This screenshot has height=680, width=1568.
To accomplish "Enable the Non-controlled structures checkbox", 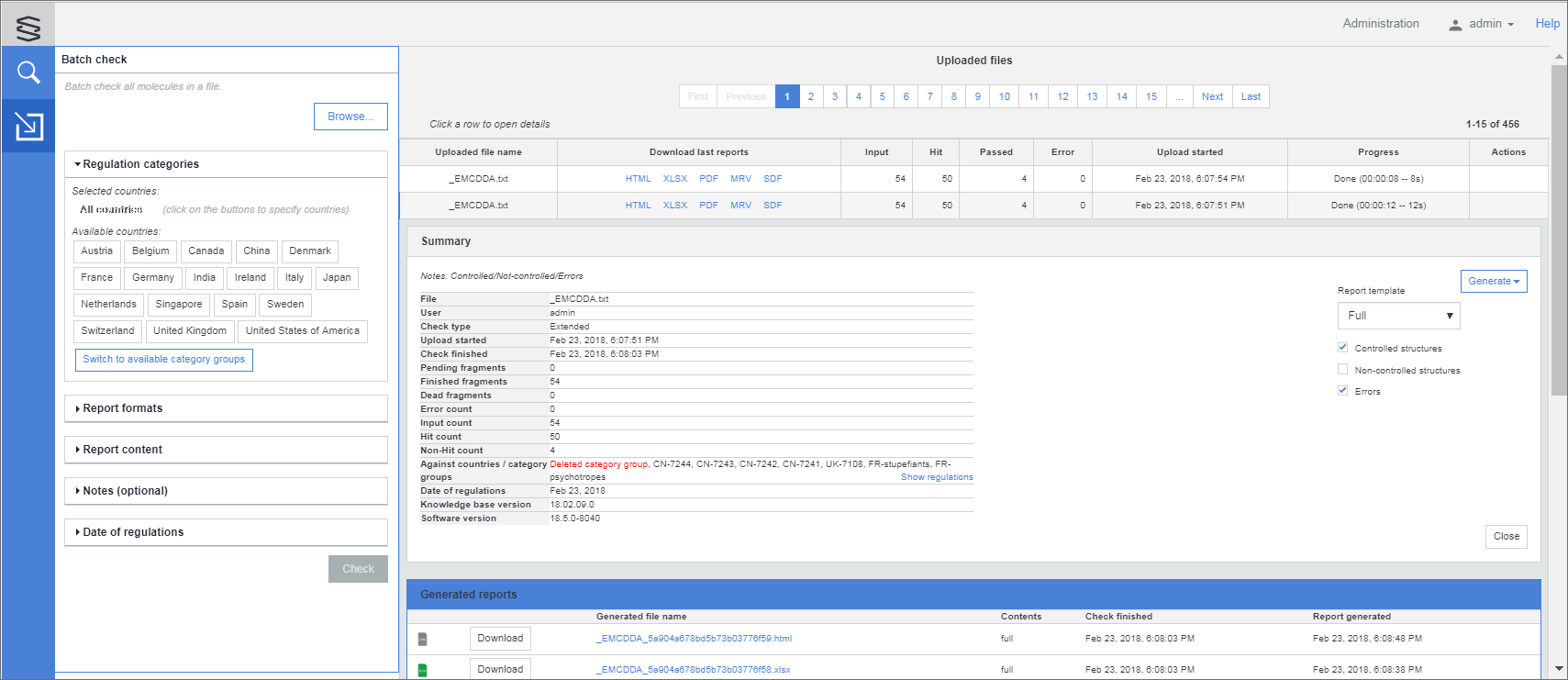I will pyautogui.click(x=1343, y=370).
